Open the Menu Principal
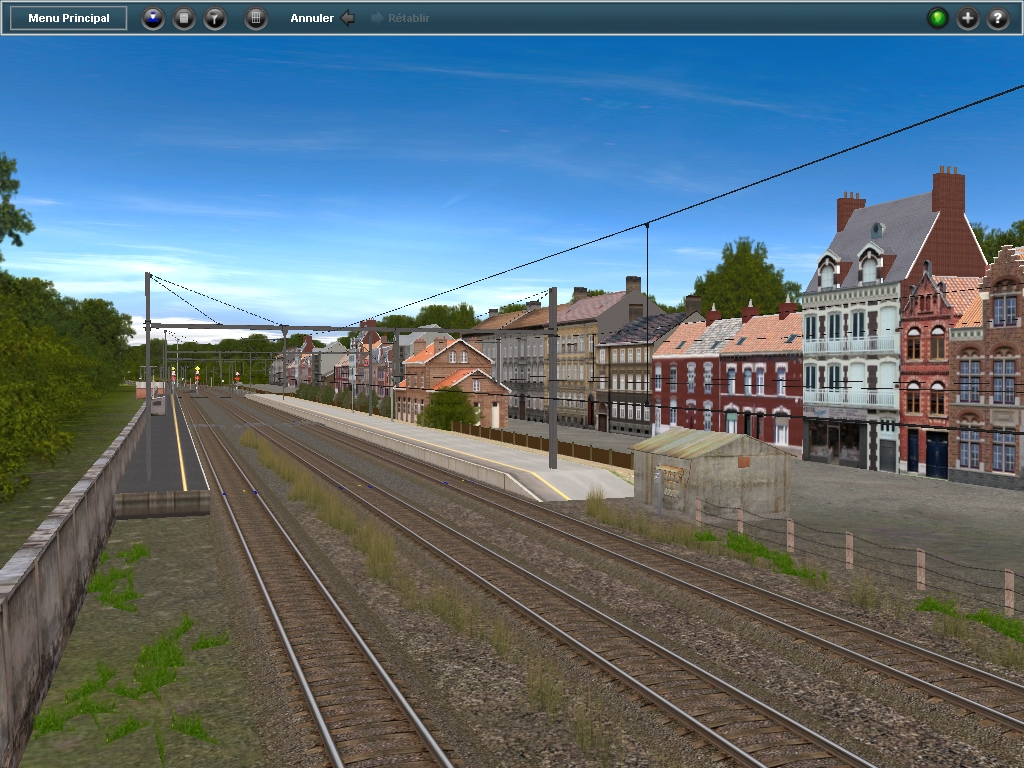1024x768 pixels. (69, 18)
